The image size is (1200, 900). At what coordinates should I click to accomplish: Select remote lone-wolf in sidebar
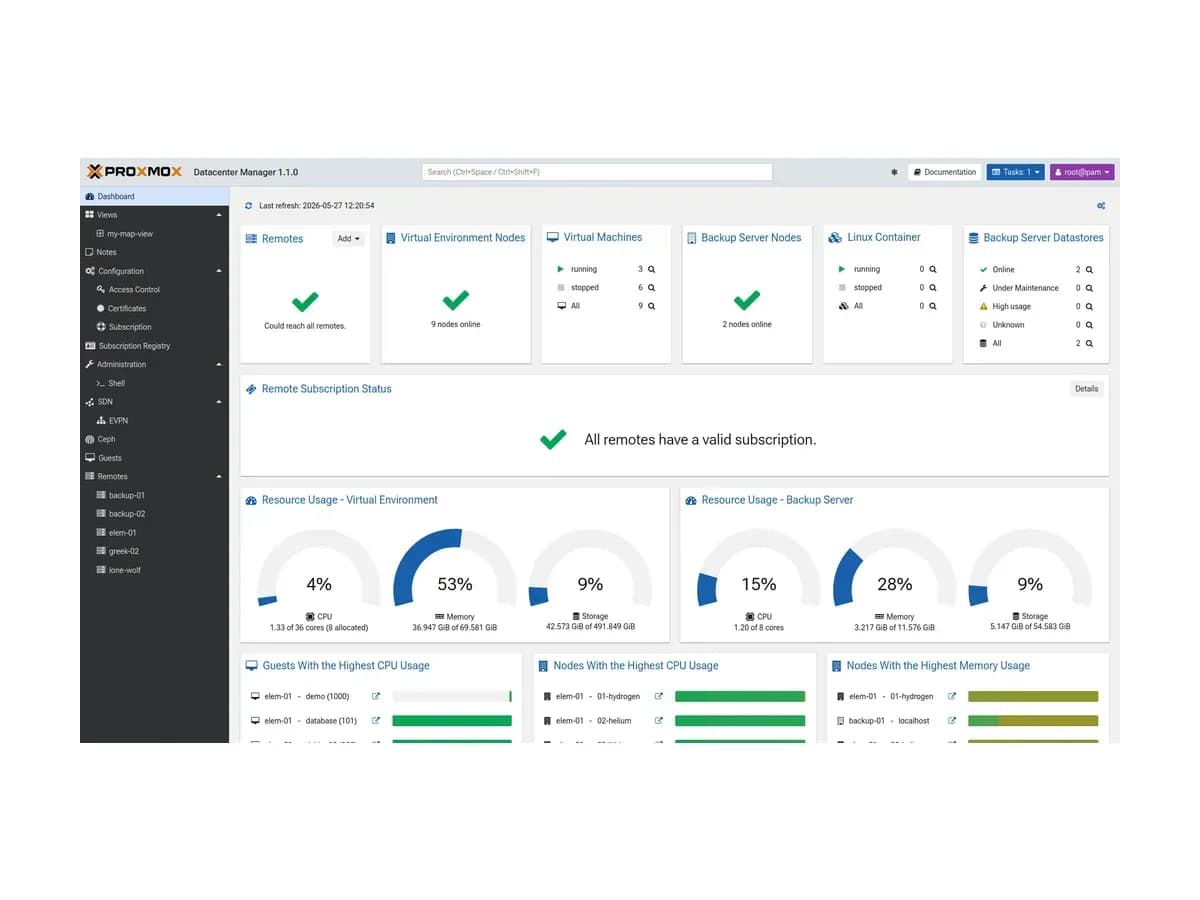coord(155,570)
